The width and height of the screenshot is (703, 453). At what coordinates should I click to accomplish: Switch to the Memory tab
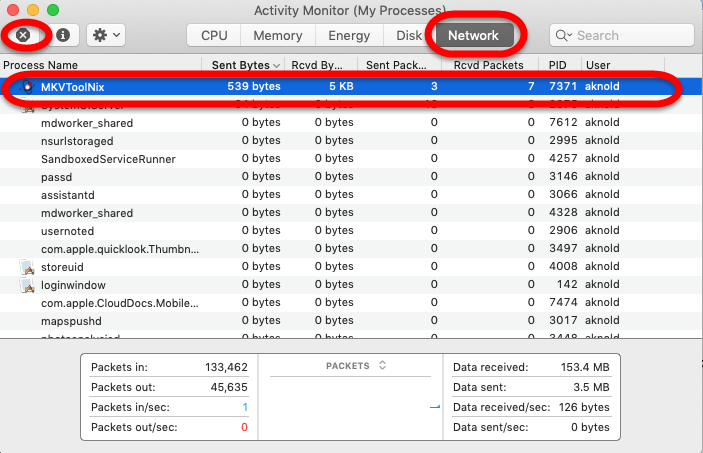(x=277, y=35)
